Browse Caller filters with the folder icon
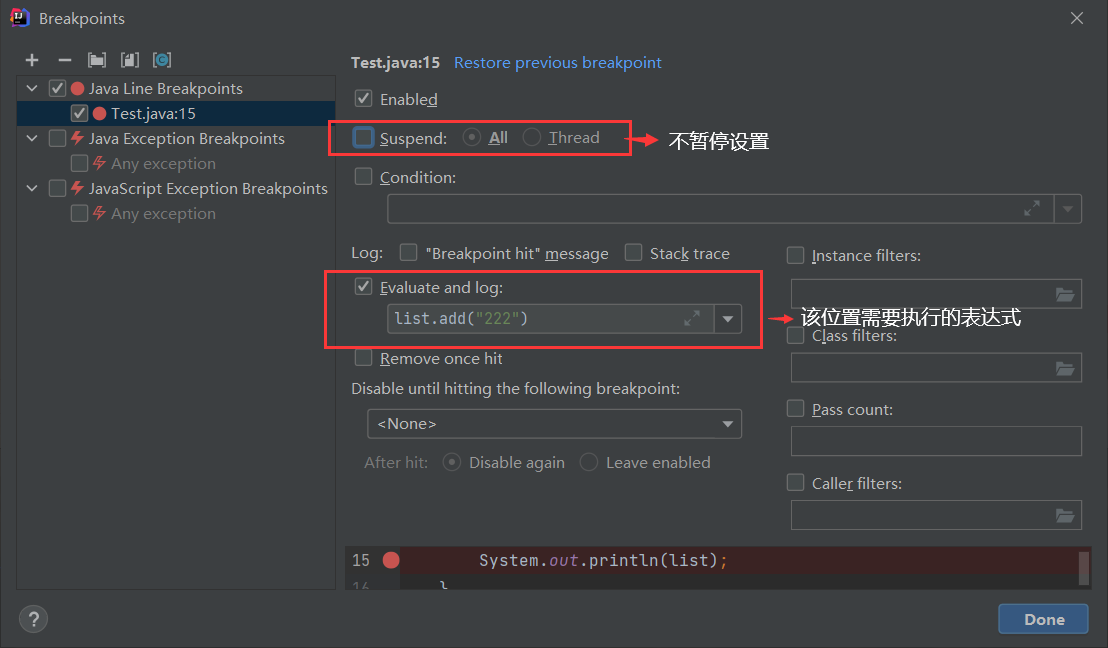Screen dimensions: 1108x648 point(1064,515)
